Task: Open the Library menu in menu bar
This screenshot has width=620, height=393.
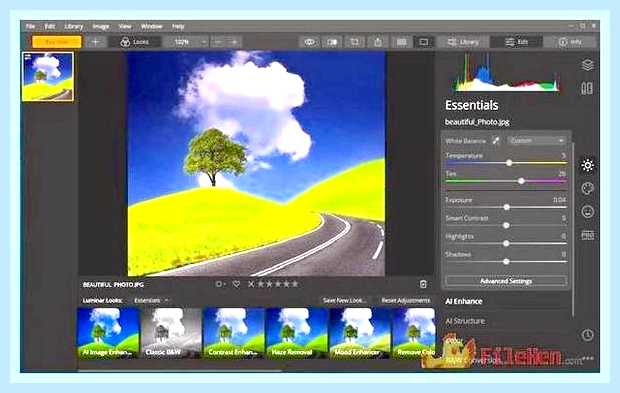Action: 74,26
